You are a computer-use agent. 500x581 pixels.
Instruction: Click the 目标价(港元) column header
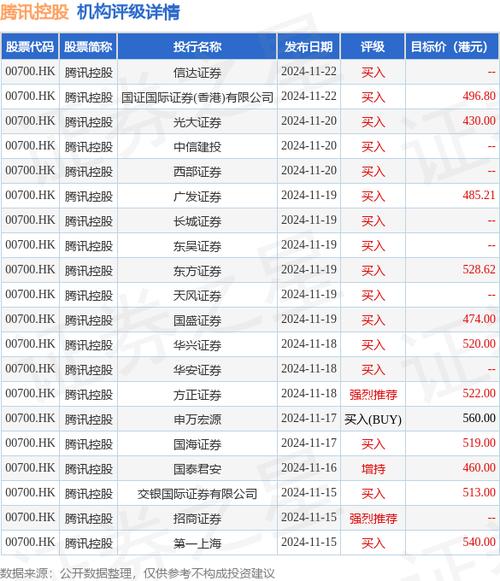coord(452,47)
